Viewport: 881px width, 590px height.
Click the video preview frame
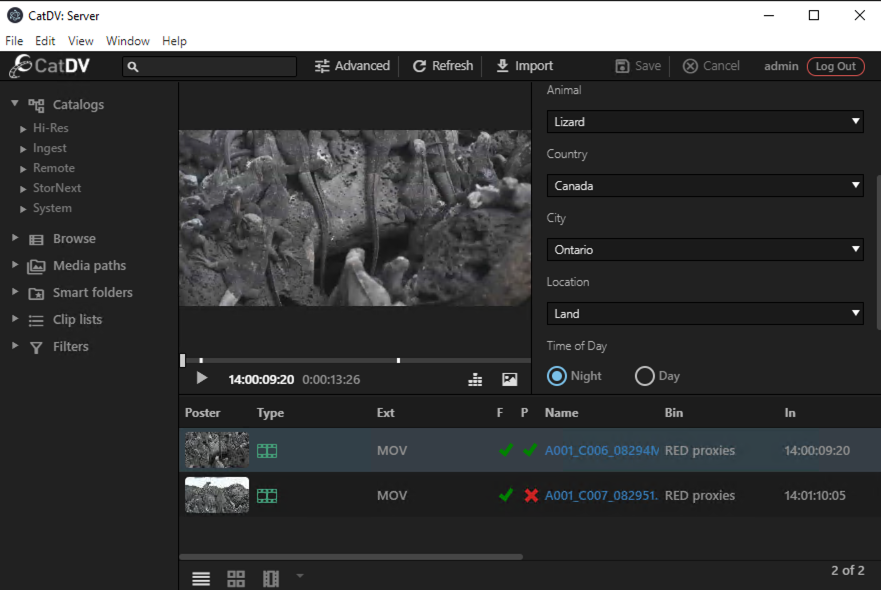pyautogui.click(x=355, y=218)
